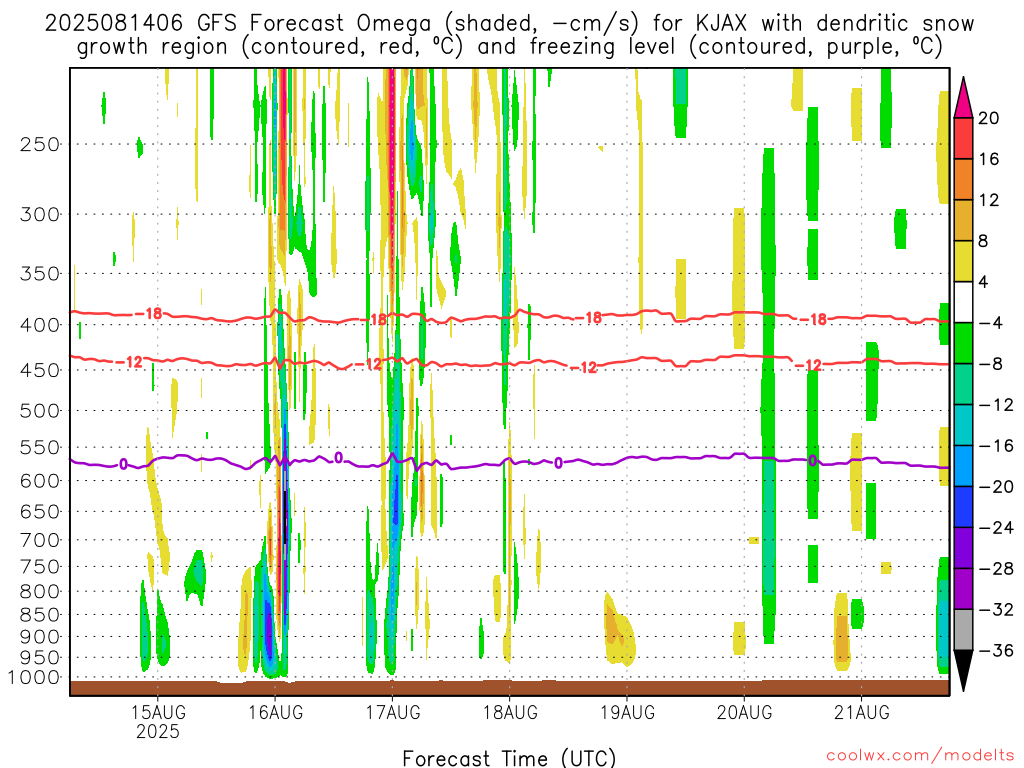Click the orange swatch between 12 and 16

click(x=963, y=180)
